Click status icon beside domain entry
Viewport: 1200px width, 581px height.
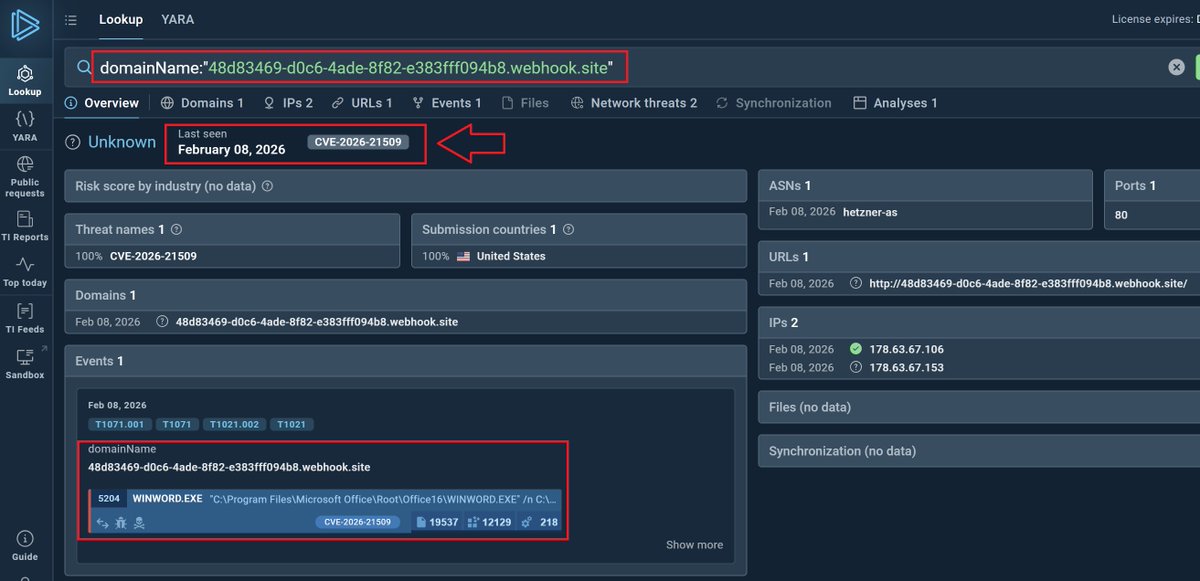click(162, 322)
